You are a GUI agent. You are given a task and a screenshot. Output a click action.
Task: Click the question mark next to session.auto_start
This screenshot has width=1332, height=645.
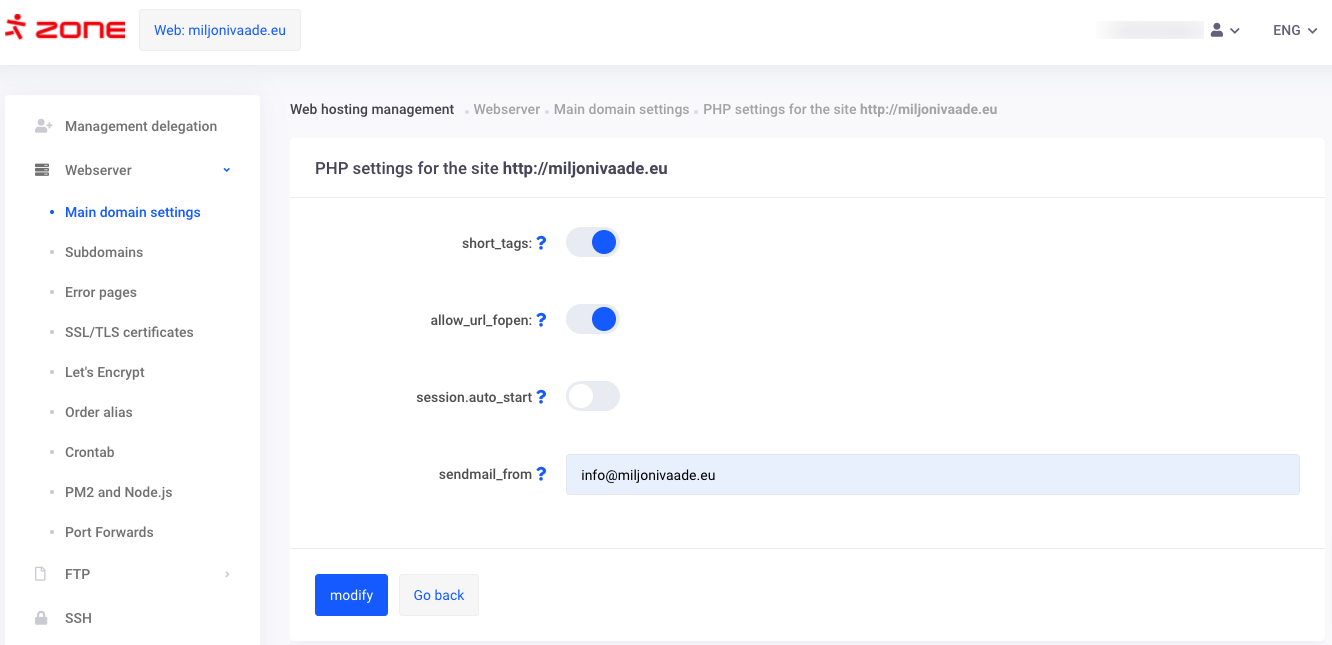coord(541,397)
